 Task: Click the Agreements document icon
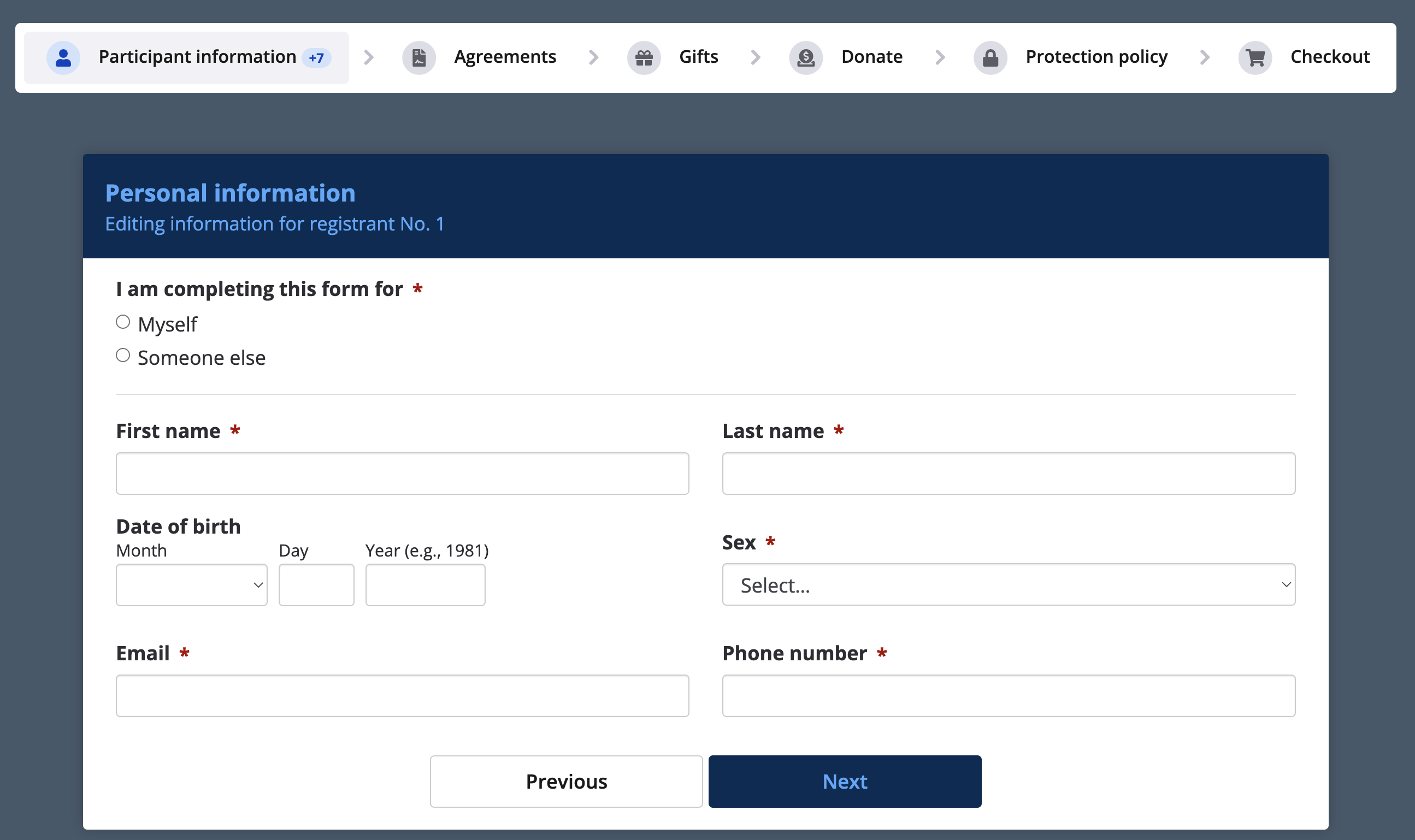[418, 58]
